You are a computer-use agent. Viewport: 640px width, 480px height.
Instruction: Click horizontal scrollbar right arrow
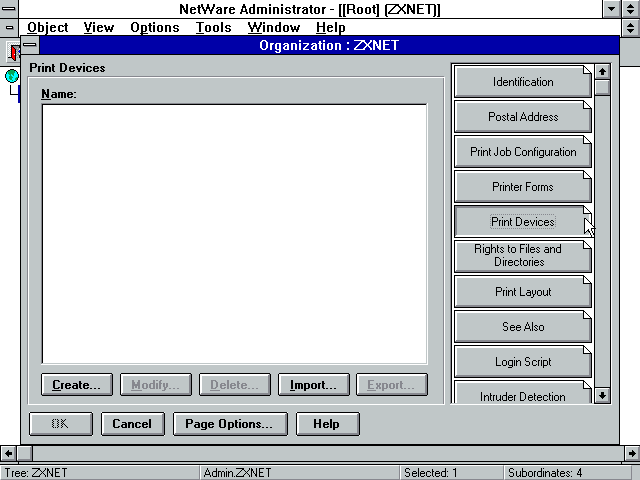click(x=632, y=453)
